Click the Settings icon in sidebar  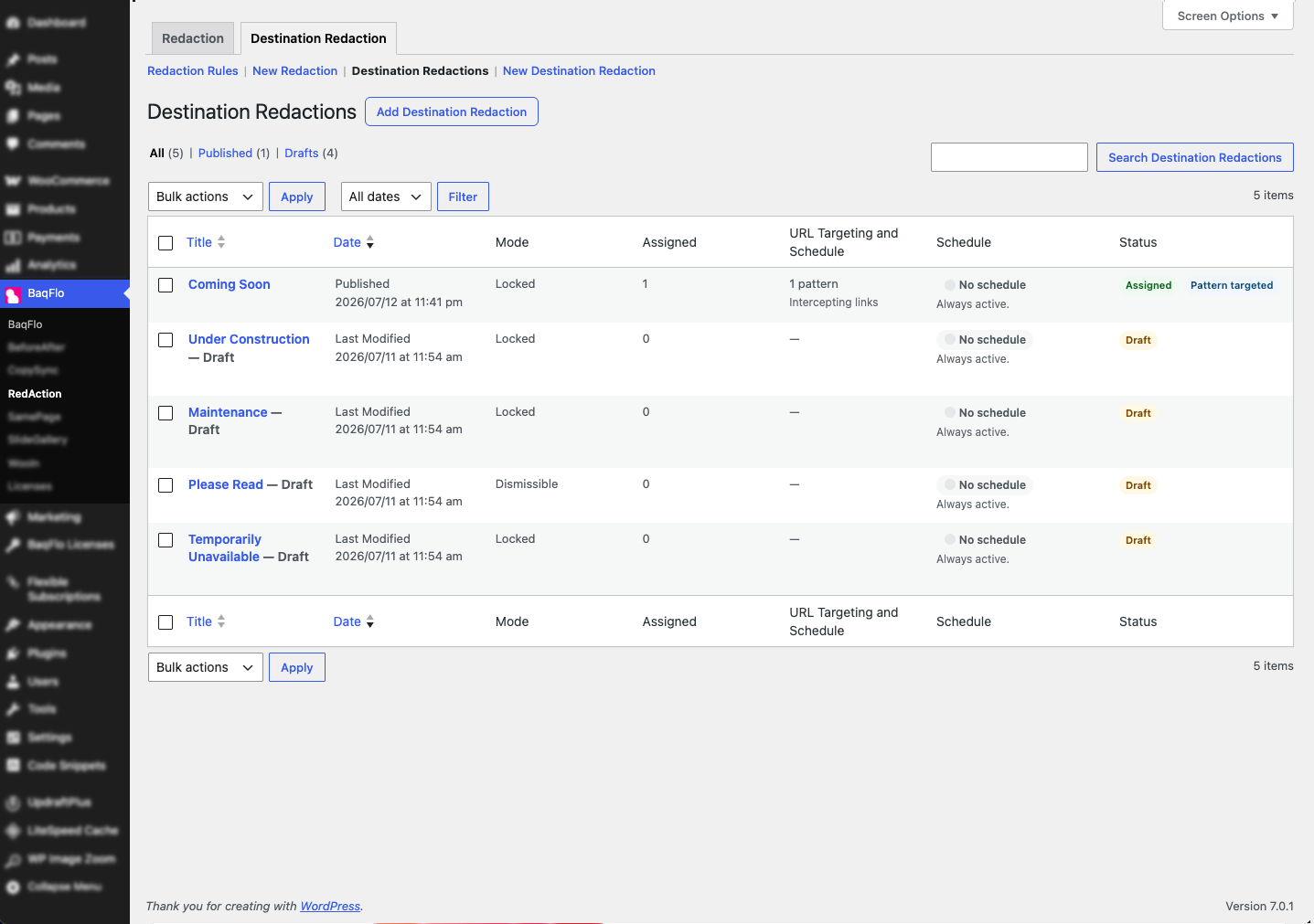pos(14,738)
